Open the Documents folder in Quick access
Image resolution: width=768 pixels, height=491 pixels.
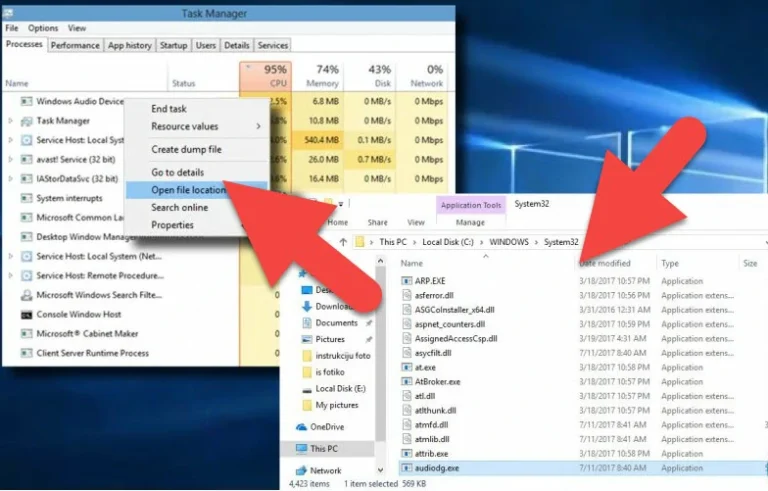(x=335, y=323)
